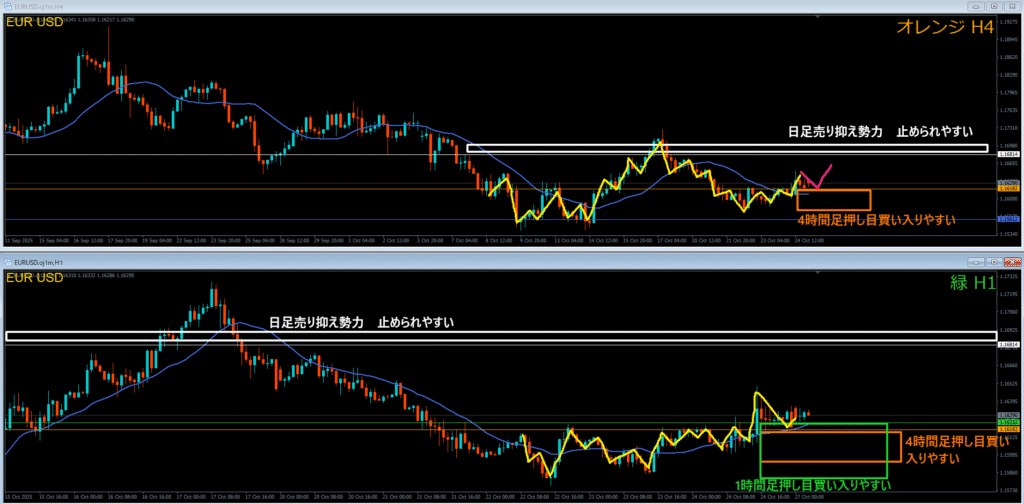Select '1時間足押し目買い入りやすい' green text
The height and width of the screenshot is (504, 1024).
pyautogui.click(x=813, y=485)
